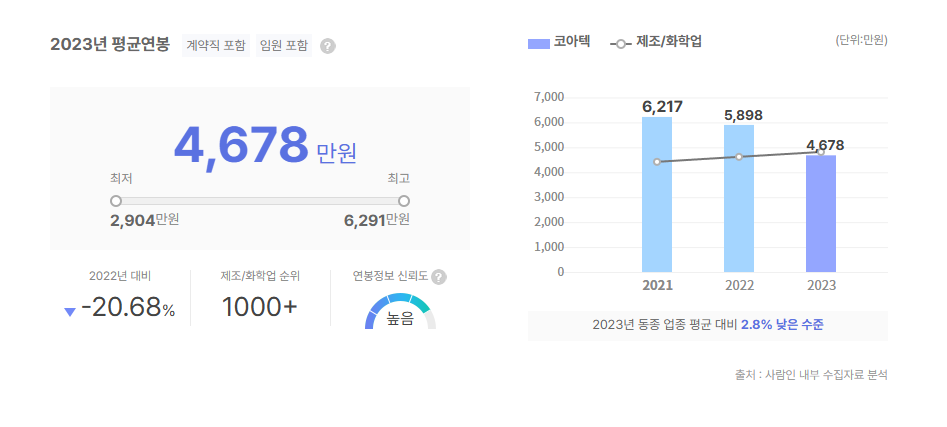Viewport: 947px width, 427px height.
Task: Click the 2023년 평균연봉 heading
Action: coord(111,45)
